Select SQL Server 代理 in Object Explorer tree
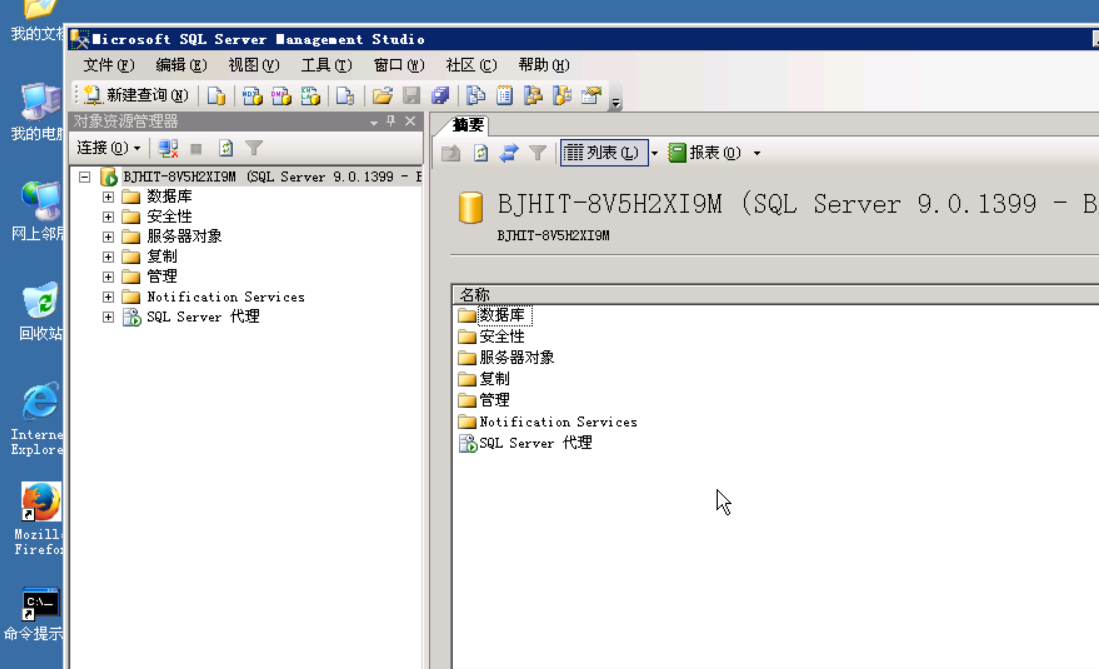1099x669 pixels. tap(203, 317)
